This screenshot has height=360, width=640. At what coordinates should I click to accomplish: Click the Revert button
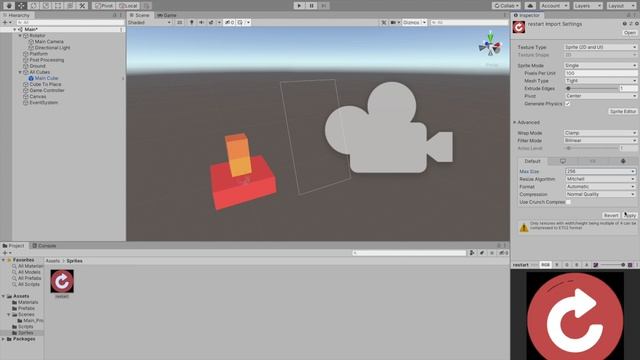tap(611, 216)
